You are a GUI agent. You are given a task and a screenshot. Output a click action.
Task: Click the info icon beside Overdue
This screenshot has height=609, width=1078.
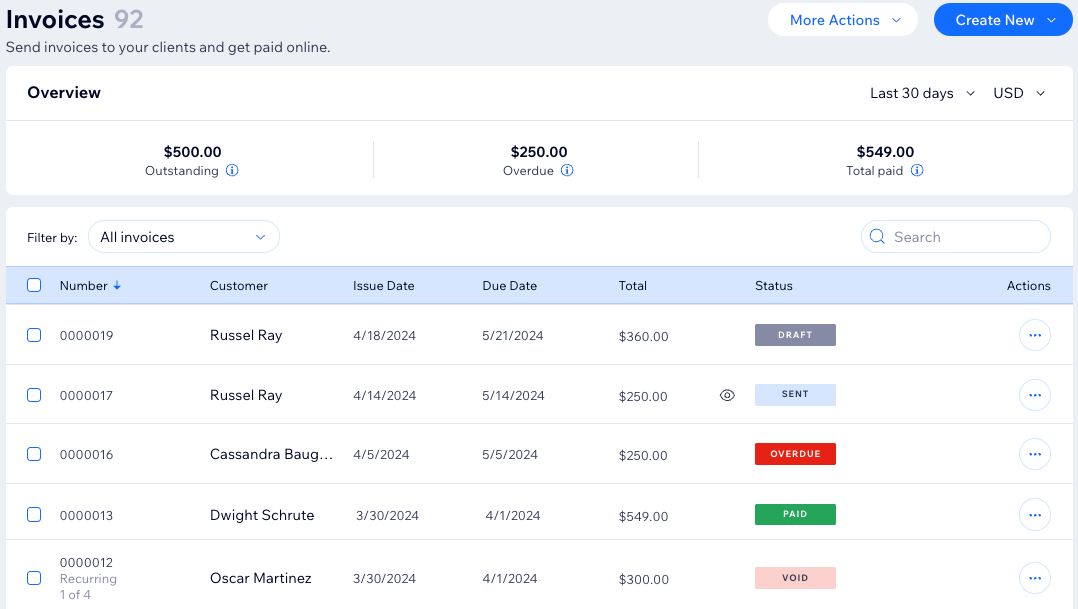567,171
